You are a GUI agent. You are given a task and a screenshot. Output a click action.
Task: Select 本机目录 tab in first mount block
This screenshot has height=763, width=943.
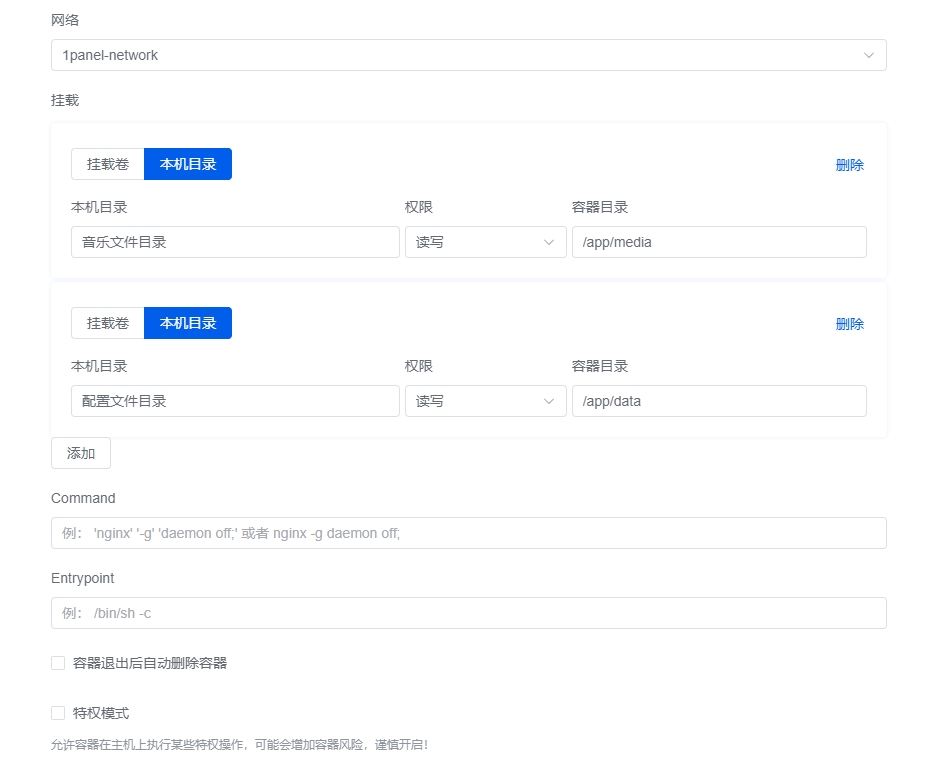(x=188, y=164)
